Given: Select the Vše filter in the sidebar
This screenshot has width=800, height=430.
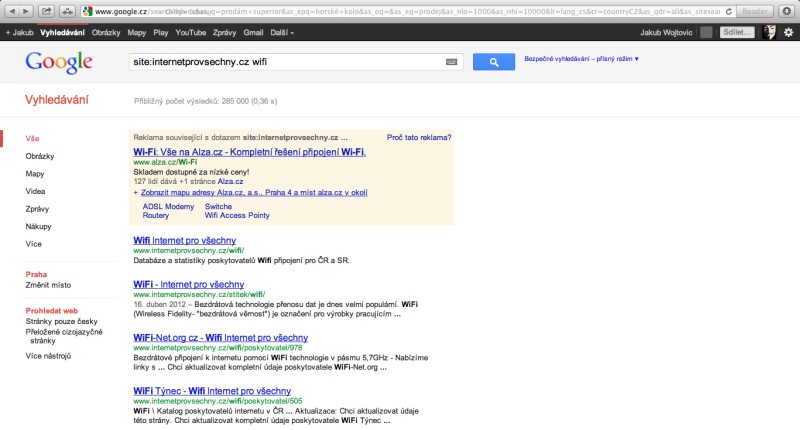Looking at the screenshot, I should 32,138.
